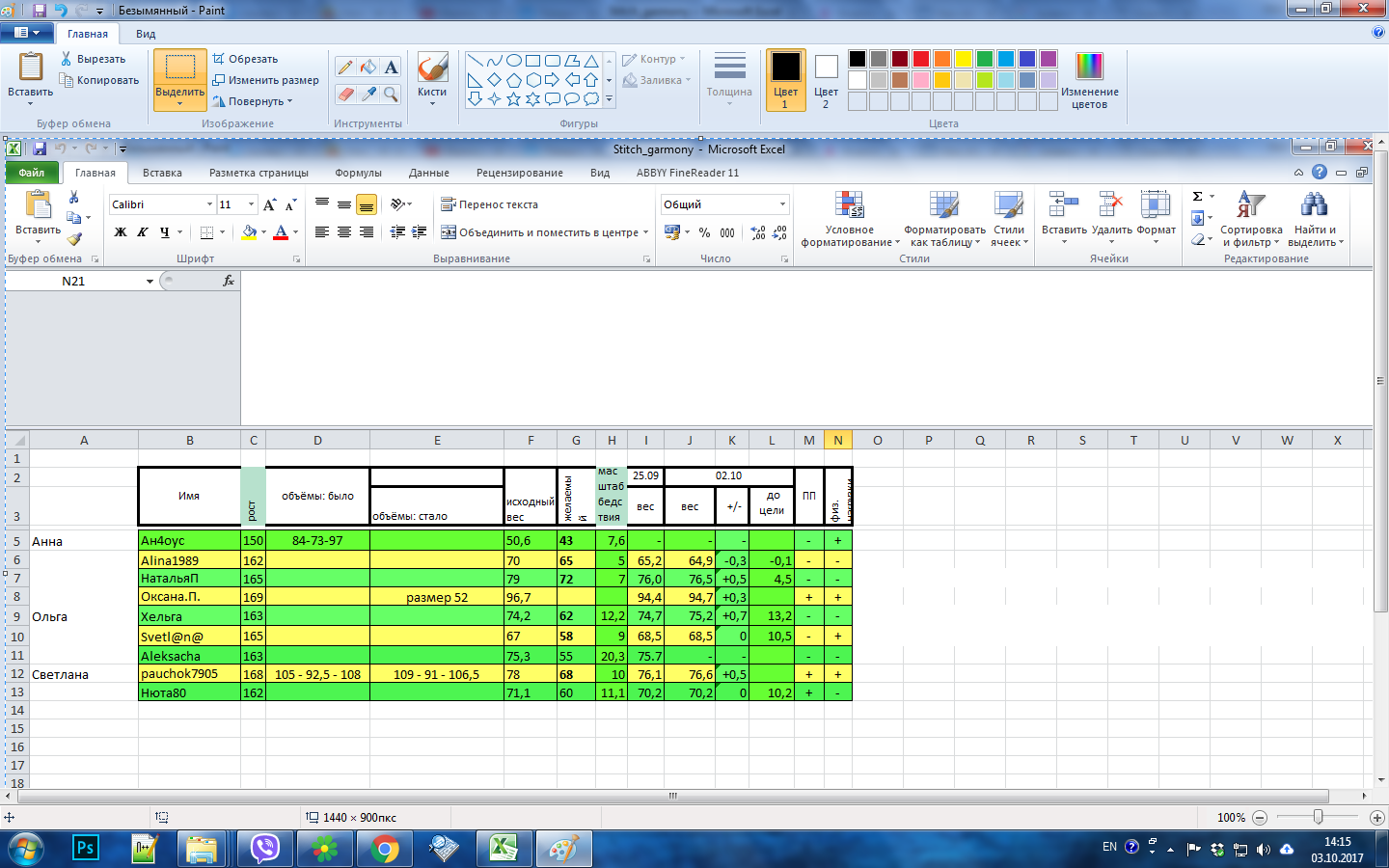Switch to the Вид tab in Paint

coord(146,34)
